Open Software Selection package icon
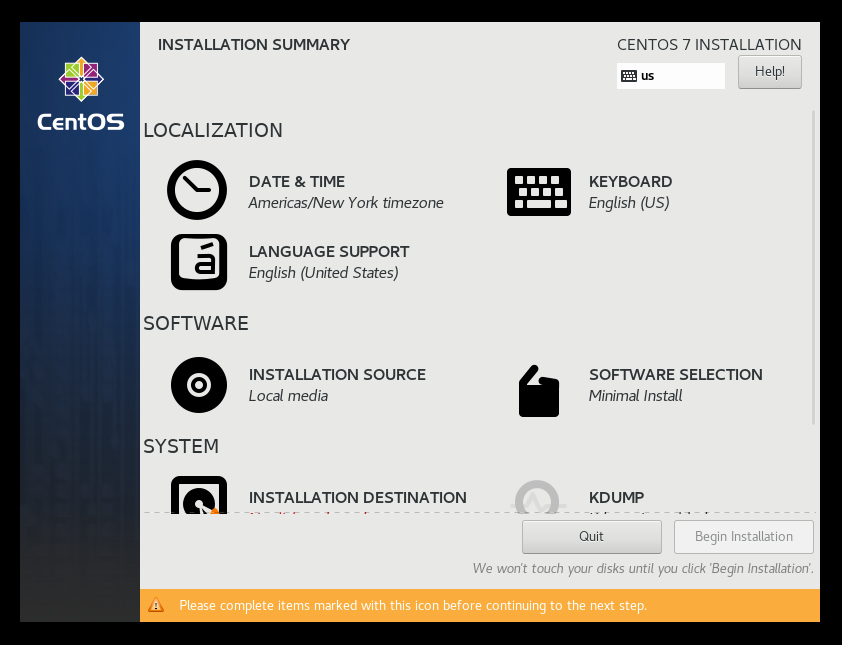Screen dimensions: 842x645 pyautogui.click(x=539, y=391)
